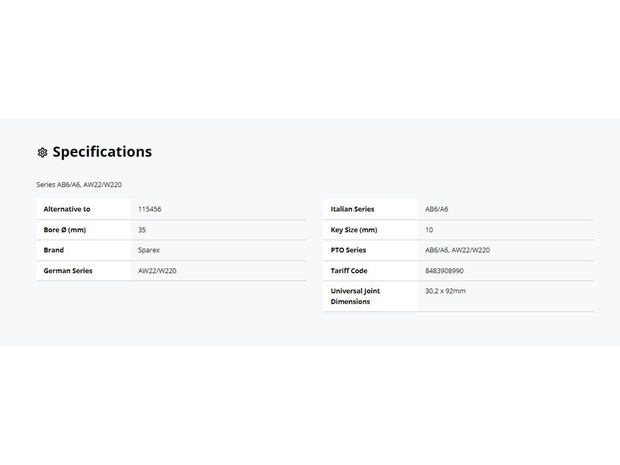Select the bore value 35
620x465 pixels.
point(142,230)
